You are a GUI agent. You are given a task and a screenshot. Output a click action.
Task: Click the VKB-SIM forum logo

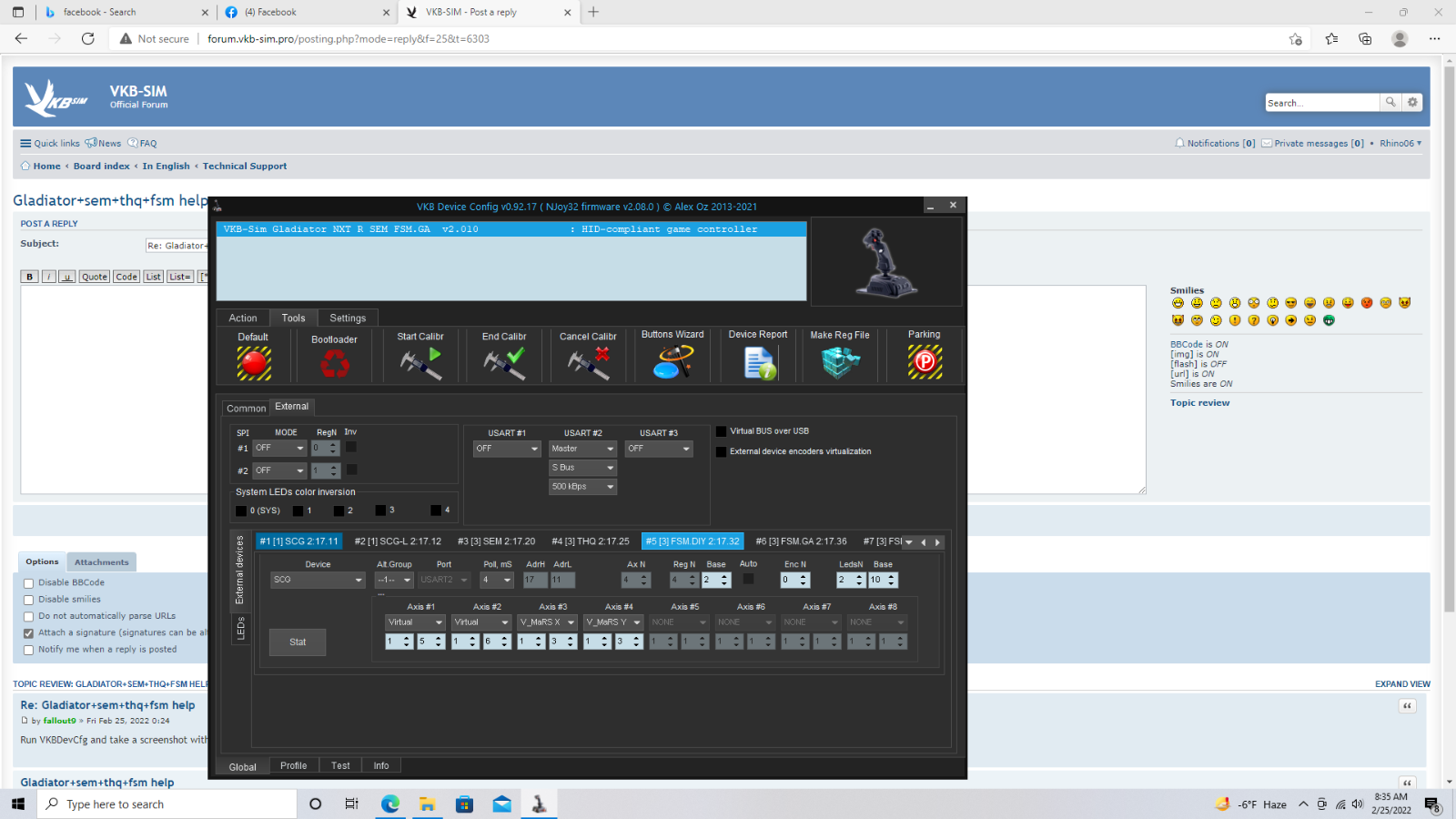[56, 97]
